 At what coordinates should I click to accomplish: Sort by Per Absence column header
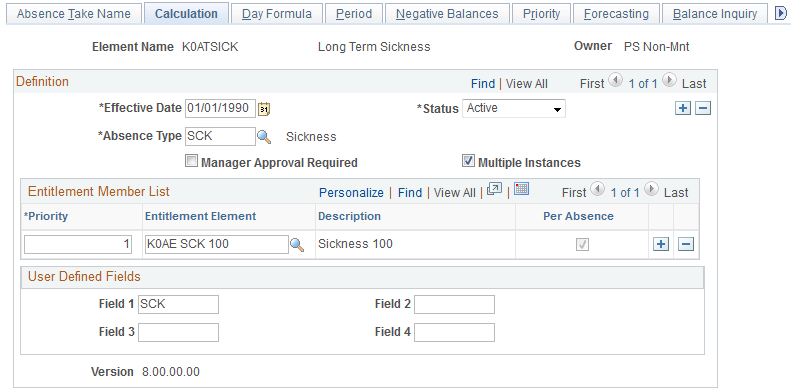[x=578, y=216]
